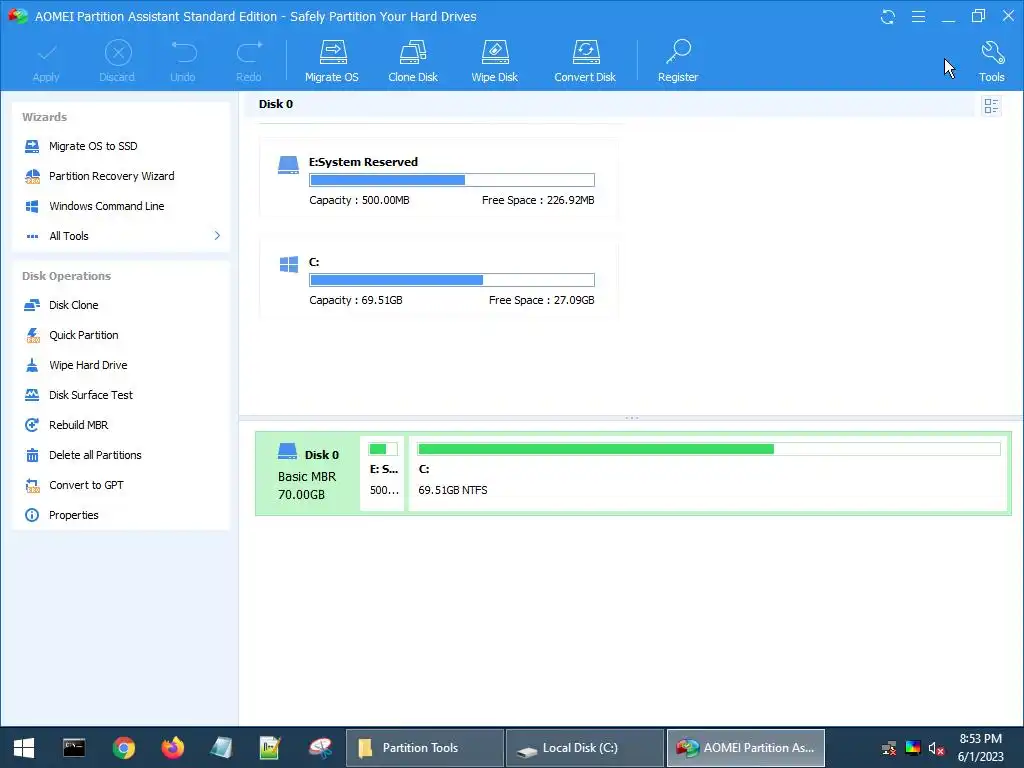Viewport: 1024px width, 768px height.
Task: Open Command Prompt from the taskbar
Action: tap(74, 748)
